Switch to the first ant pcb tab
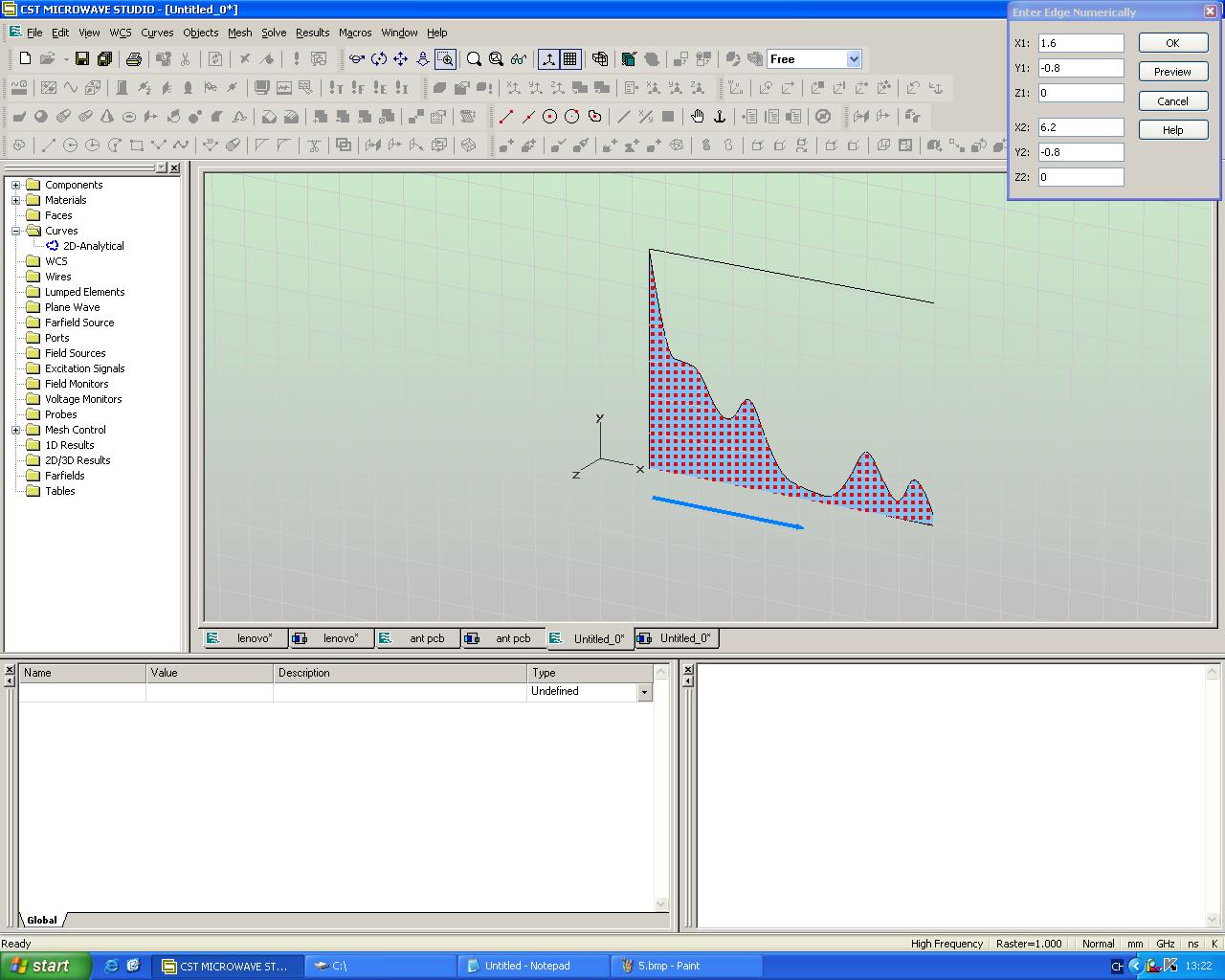Image resolution: width=1225 pixels, height=980 pixels. pos(417,638)
